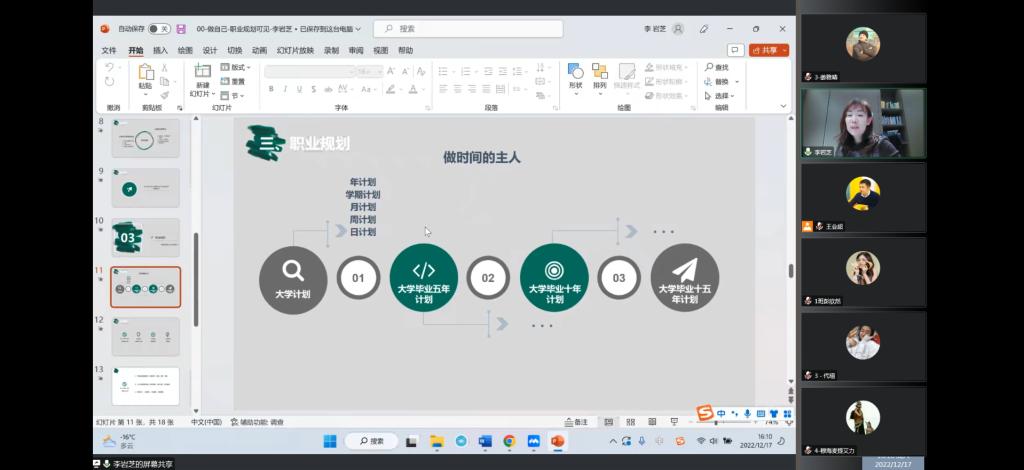Switch to the 幻灯片放映 (Slide Show) tab

tap(295, 50)
